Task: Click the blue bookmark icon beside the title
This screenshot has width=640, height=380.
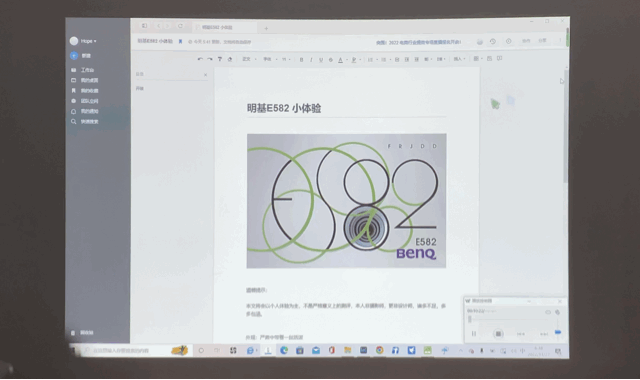Action: [x=180, y=42]
